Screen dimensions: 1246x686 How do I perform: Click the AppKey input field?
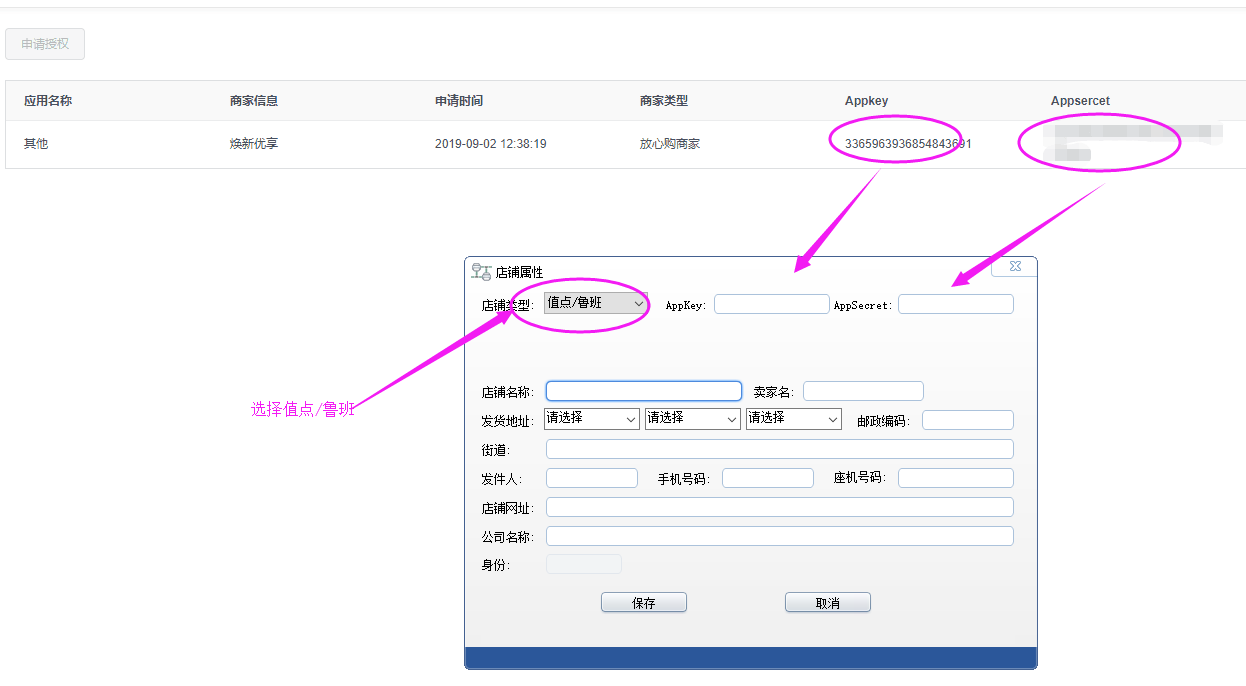[771, 303]
